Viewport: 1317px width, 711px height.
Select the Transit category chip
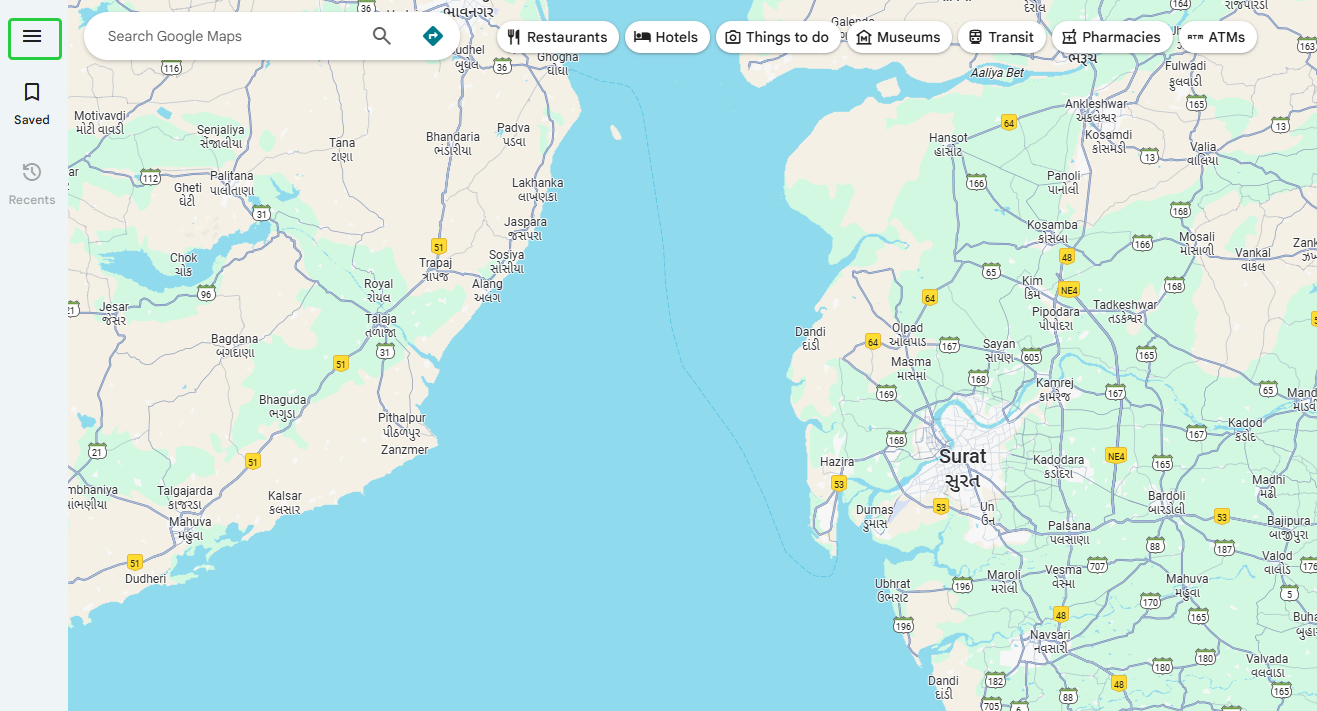(1001, 37)
